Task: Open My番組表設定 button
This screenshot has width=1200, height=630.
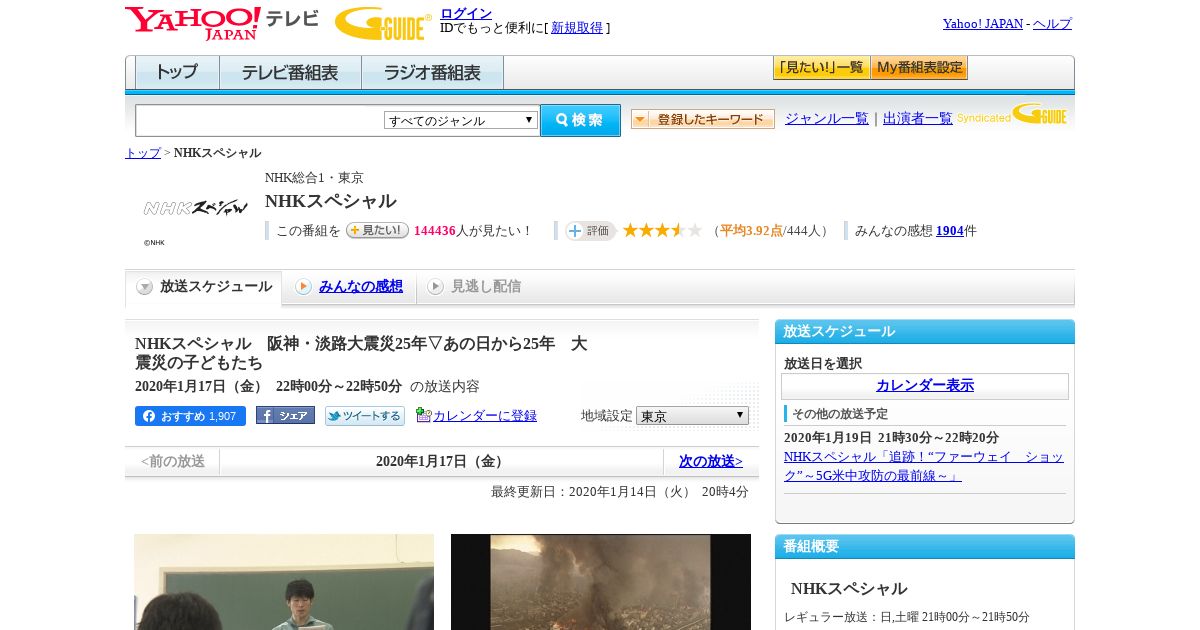Action: click(x=919, y=68)
